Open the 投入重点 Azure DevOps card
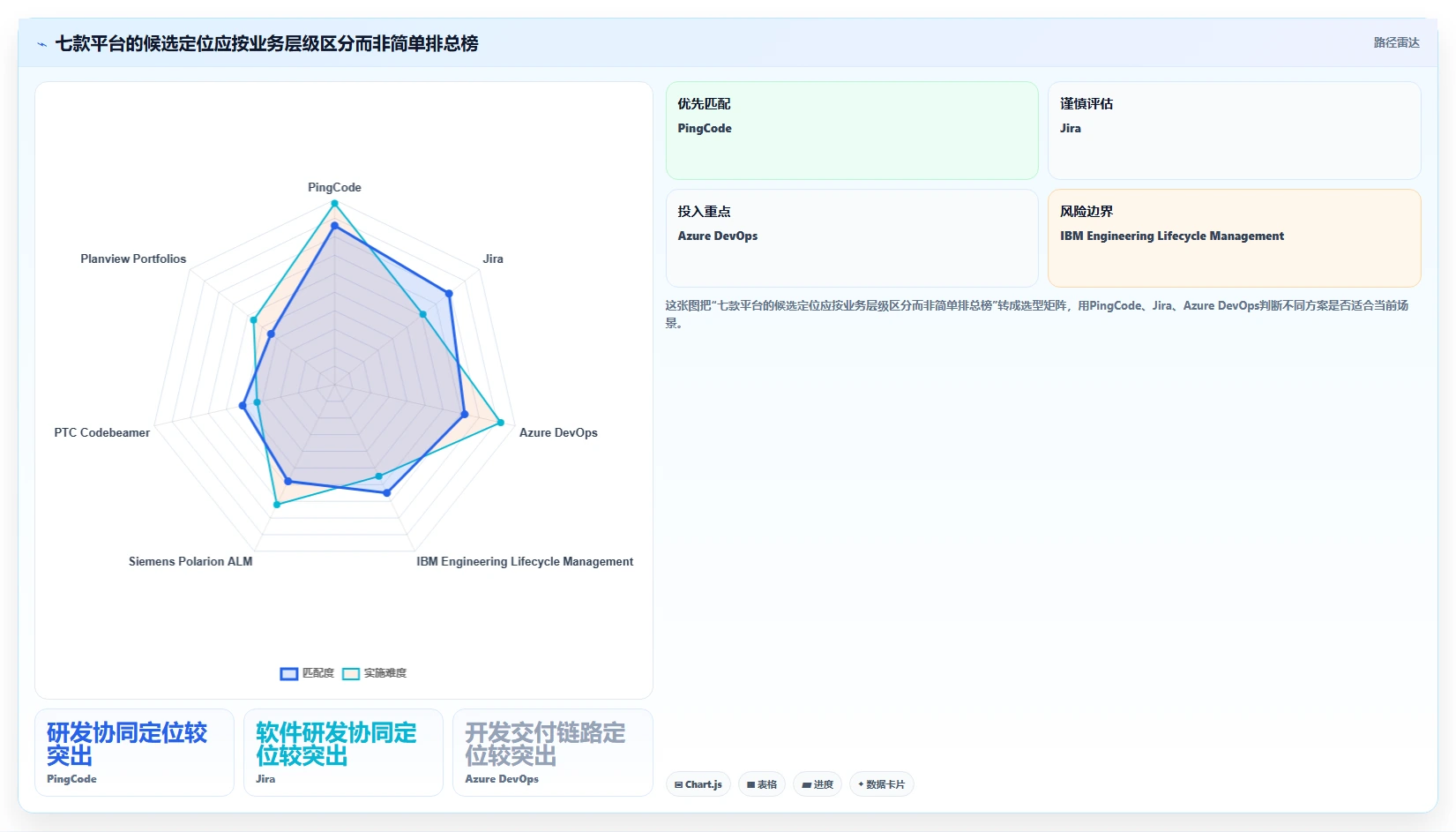1456x832 pixels. click(852, 238)
